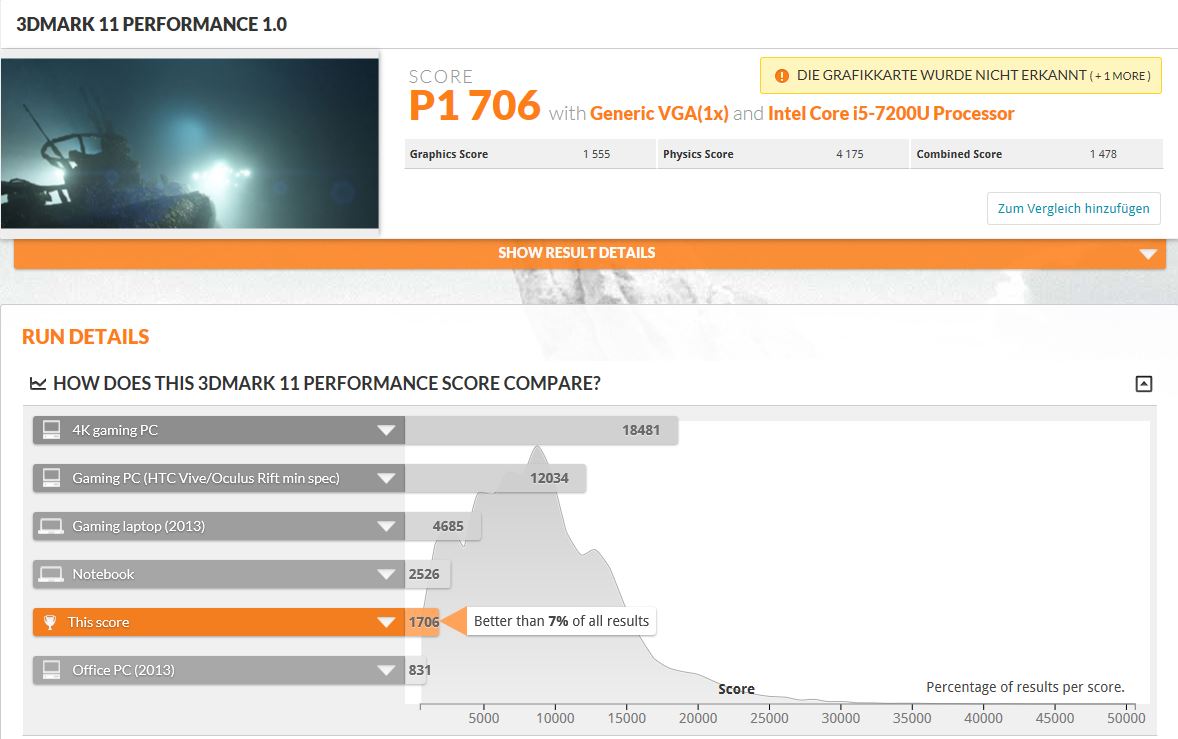Click the trophy icon beside This score
Image resolution: width=1178 pixels, height=739 pixels.
[x=50, y=622]
